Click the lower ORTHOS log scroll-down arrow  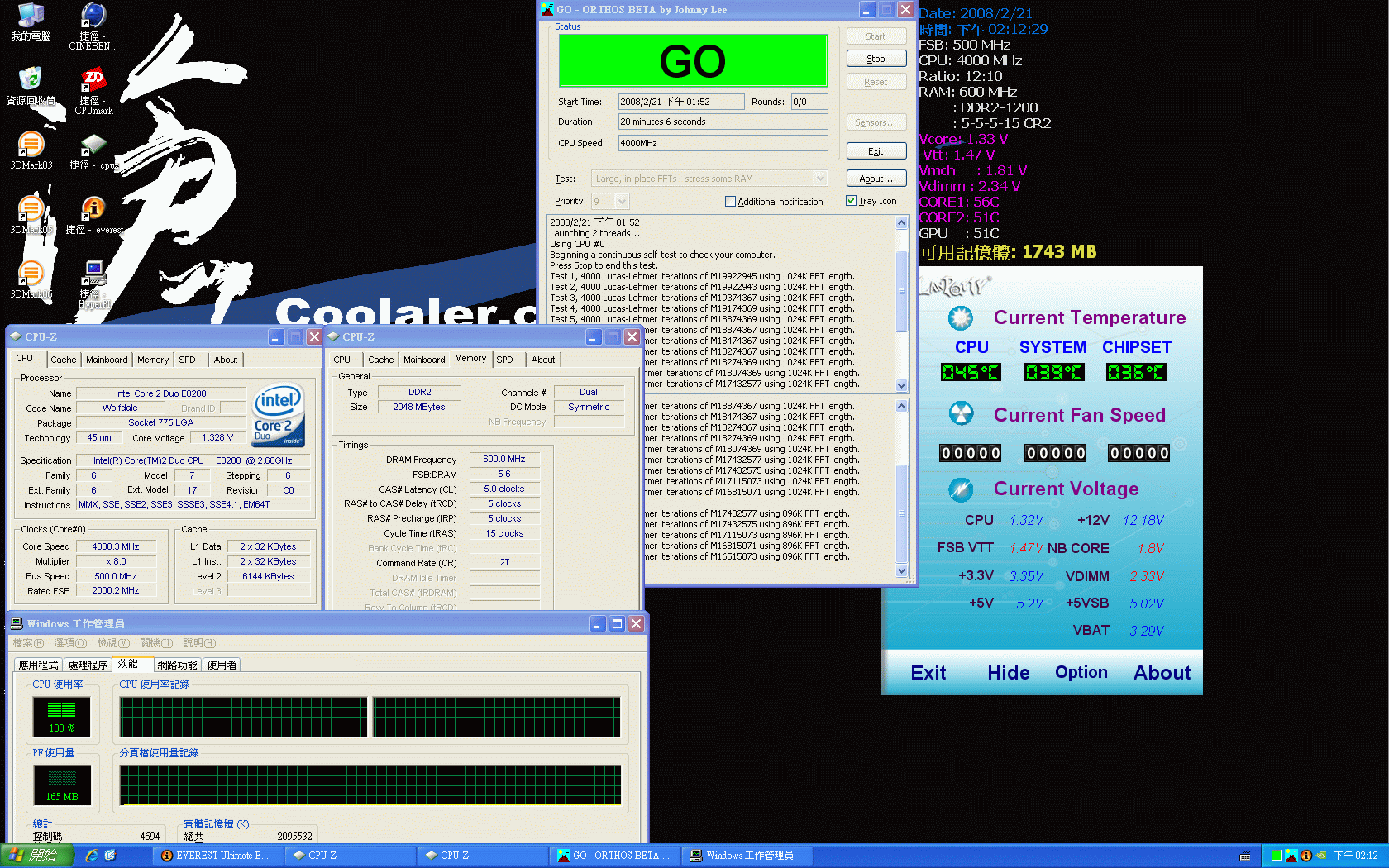click(901, 571)
